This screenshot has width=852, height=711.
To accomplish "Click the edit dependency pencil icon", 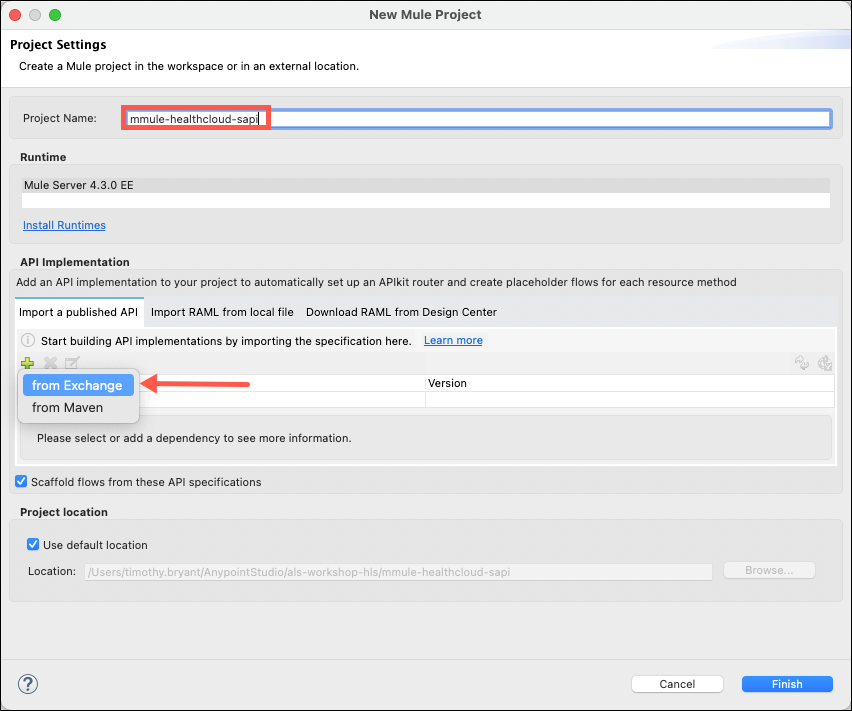I will pos(72,362).
